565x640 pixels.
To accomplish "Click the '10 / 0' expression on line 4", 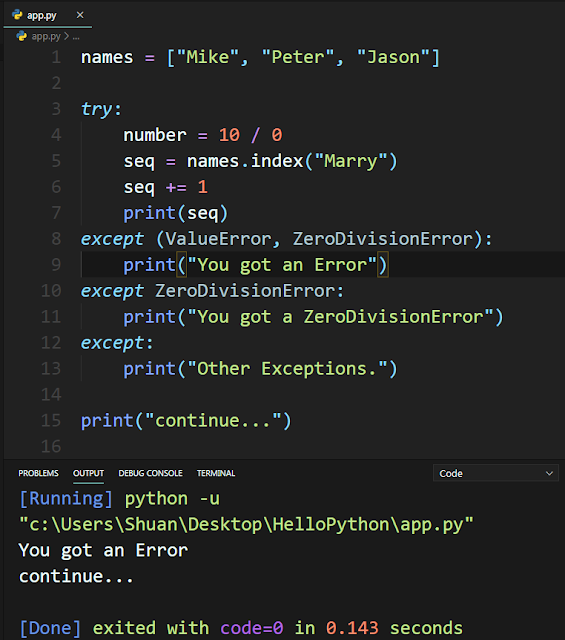I will [x=250, y=135].
